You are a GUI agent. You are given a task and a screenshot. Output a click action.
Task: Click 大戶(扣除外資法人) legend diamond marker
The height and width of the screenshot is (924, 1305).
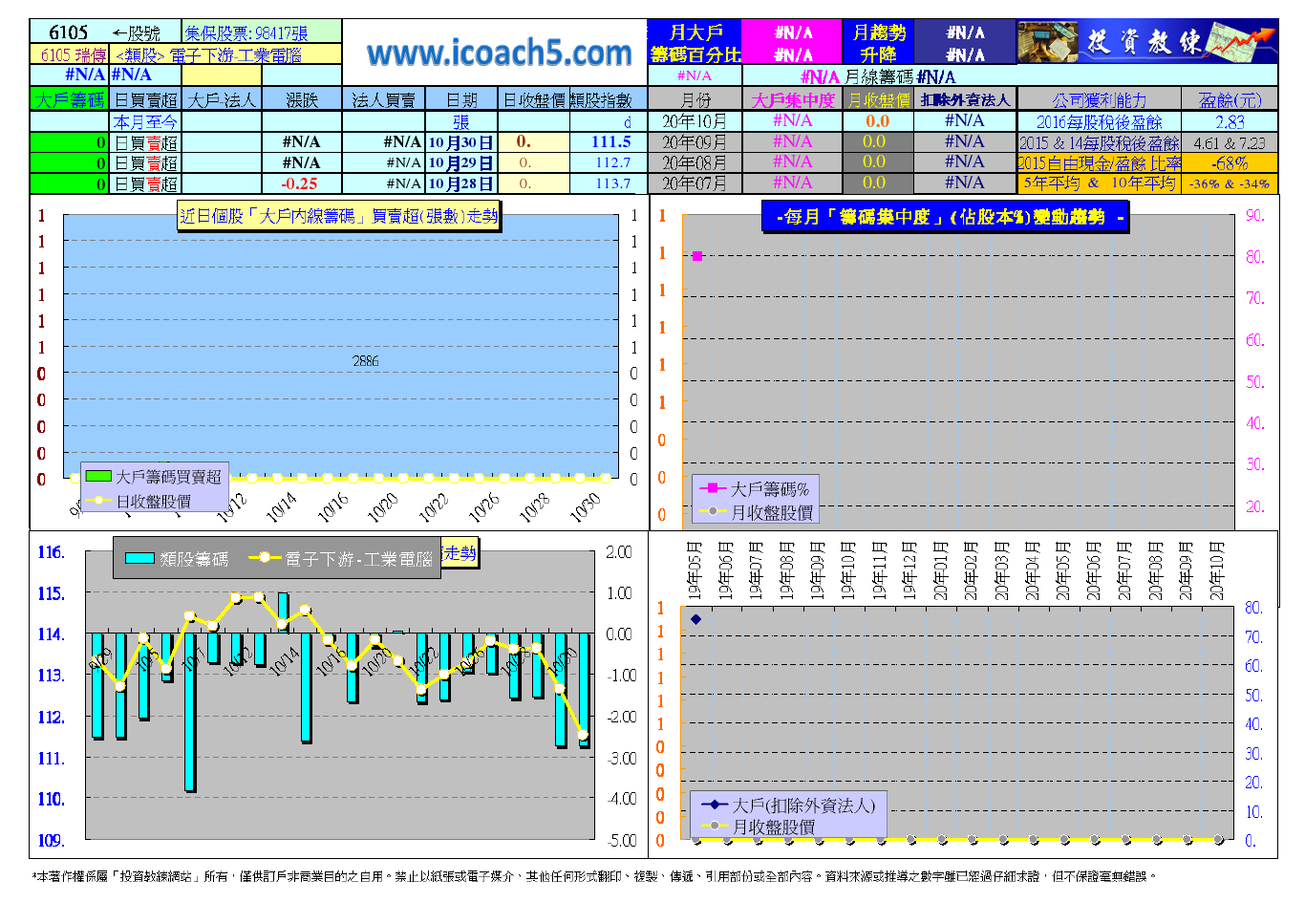(x=714, y=806)
